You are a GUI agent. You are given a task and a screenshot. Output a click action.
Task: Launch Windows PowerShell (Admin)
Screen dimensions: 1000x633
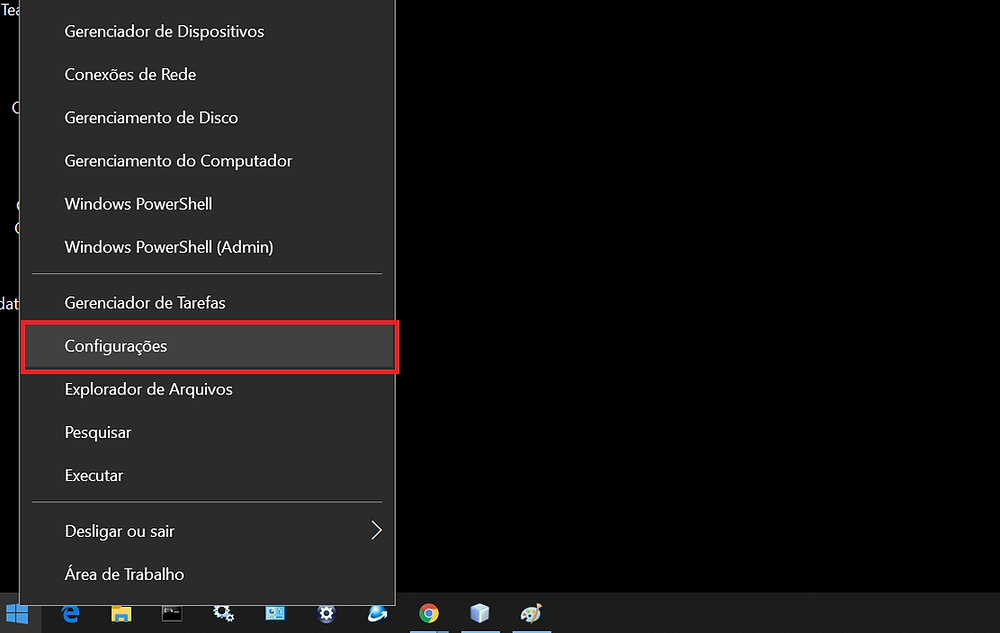click(x=207, y=247)
